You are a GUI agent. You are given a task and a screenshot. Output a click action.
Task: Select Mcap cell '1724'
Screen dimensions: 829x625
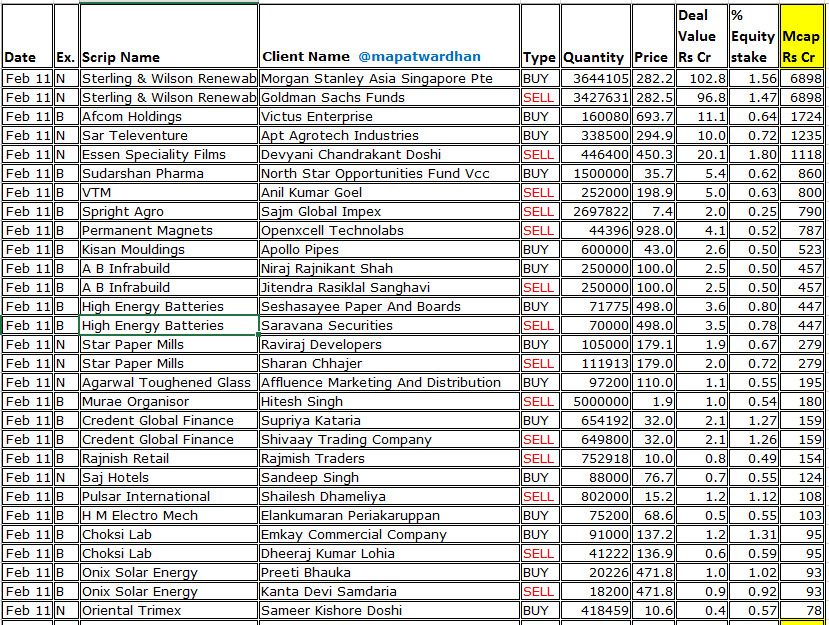pos(802,116)
